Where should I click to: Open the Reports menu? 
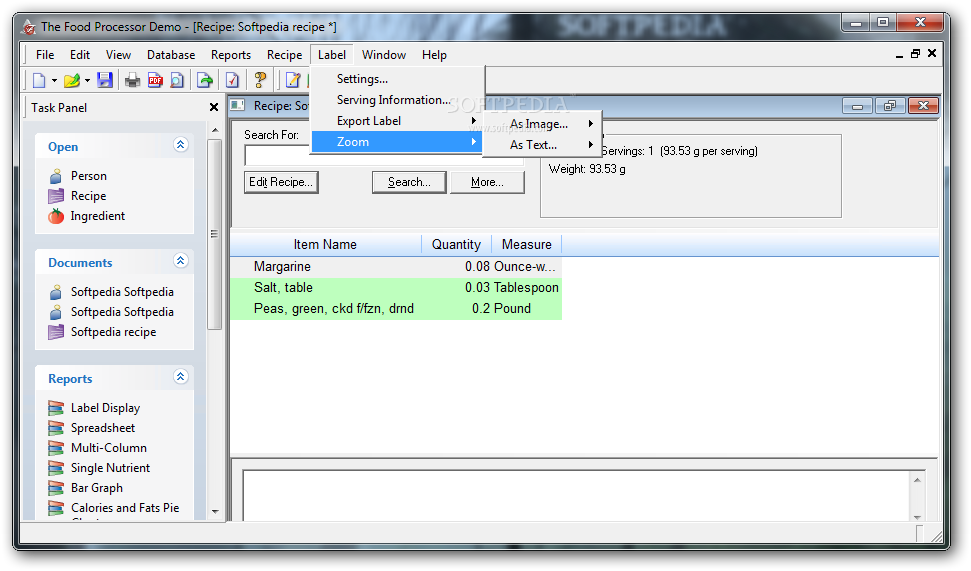(231, 54)
